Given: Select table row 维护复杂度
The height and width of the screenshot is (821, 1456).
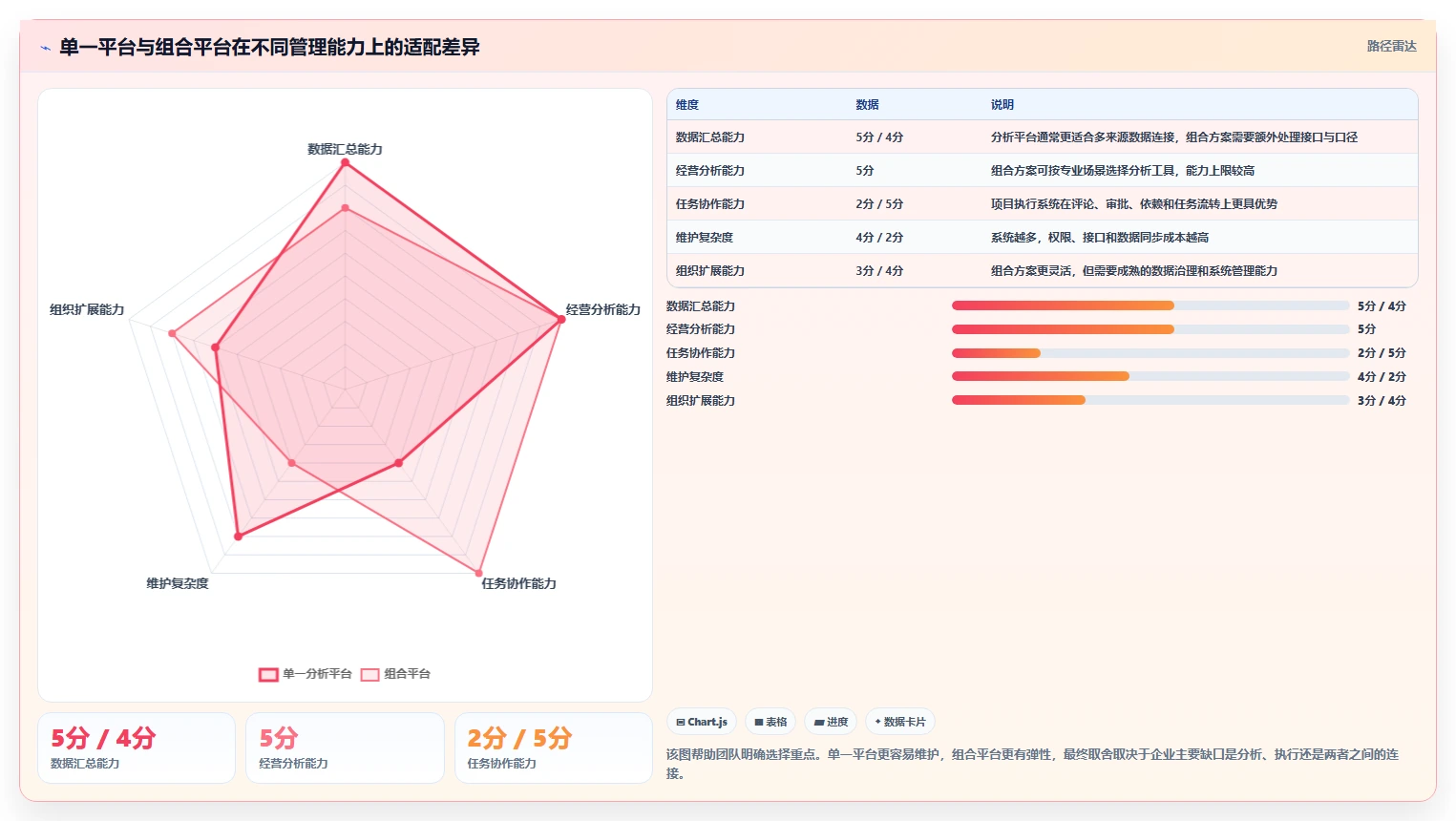Looking at the screenshot, I should [x=1042, y=238].
